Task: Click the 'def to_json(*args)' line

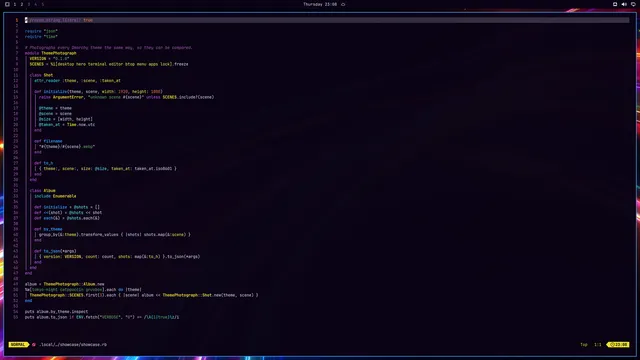Action: pos(55,251)
